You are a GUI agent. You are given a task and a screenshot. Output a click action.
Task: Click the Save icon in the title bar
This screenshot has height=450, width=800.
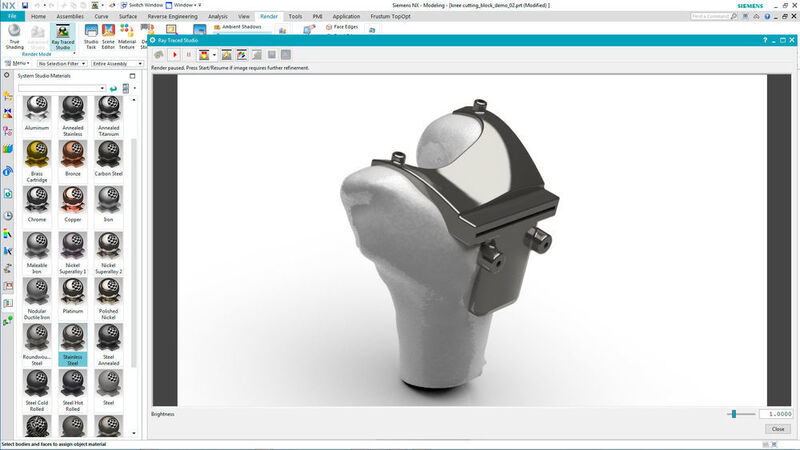tap(24, 5)
